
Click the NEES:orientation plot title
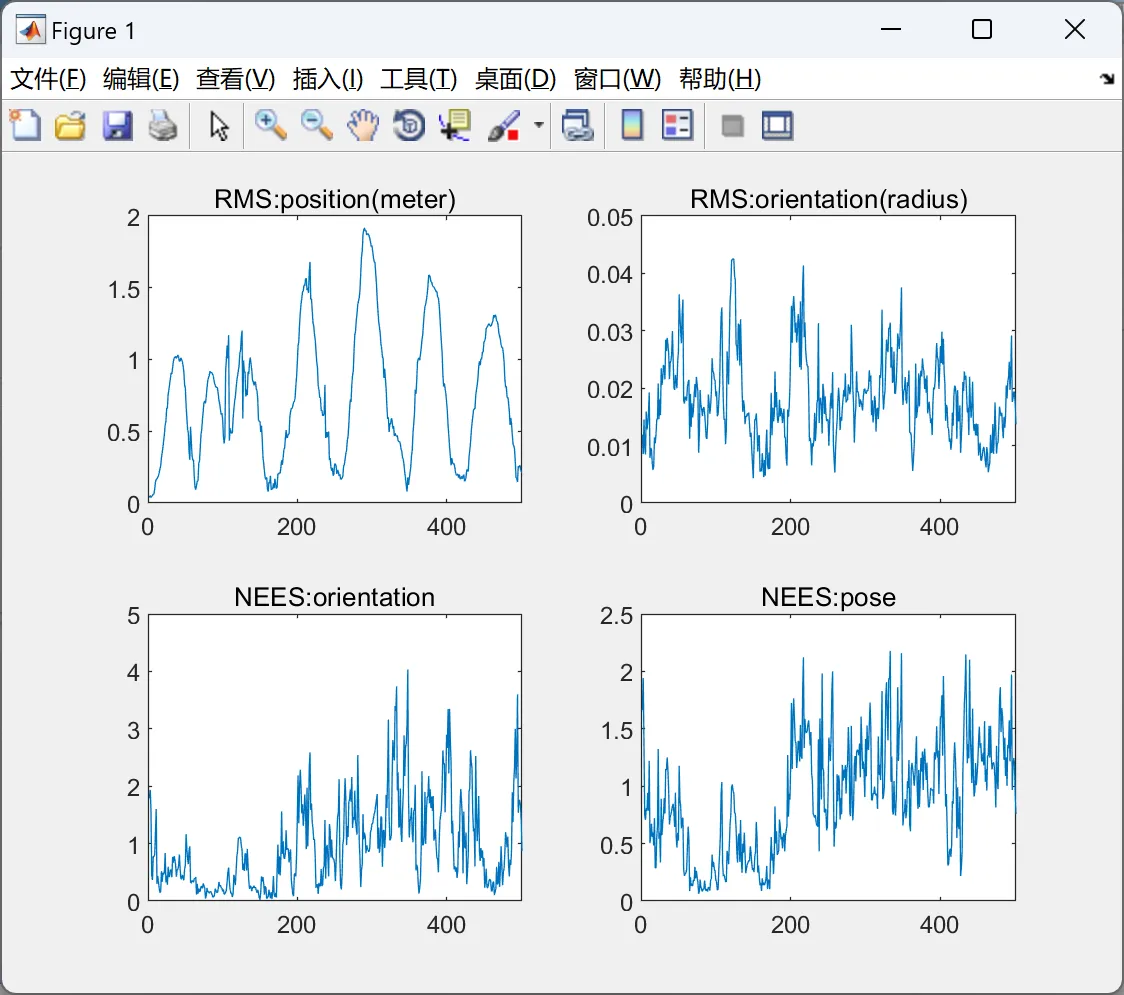pyautogui.click(x=335, y=596)
